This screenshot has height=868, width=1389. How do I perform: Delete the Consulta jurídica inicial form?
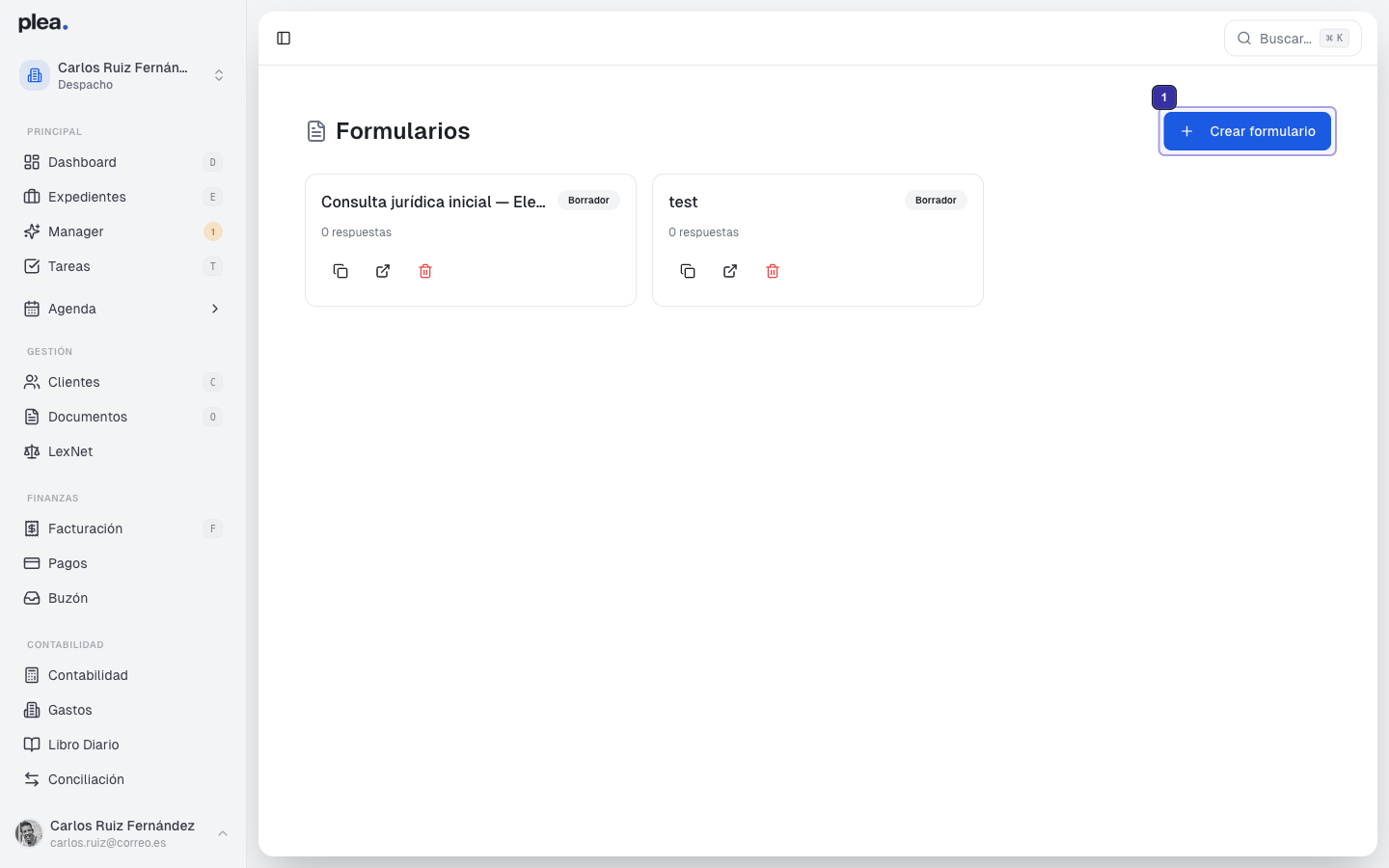[425, 271]
